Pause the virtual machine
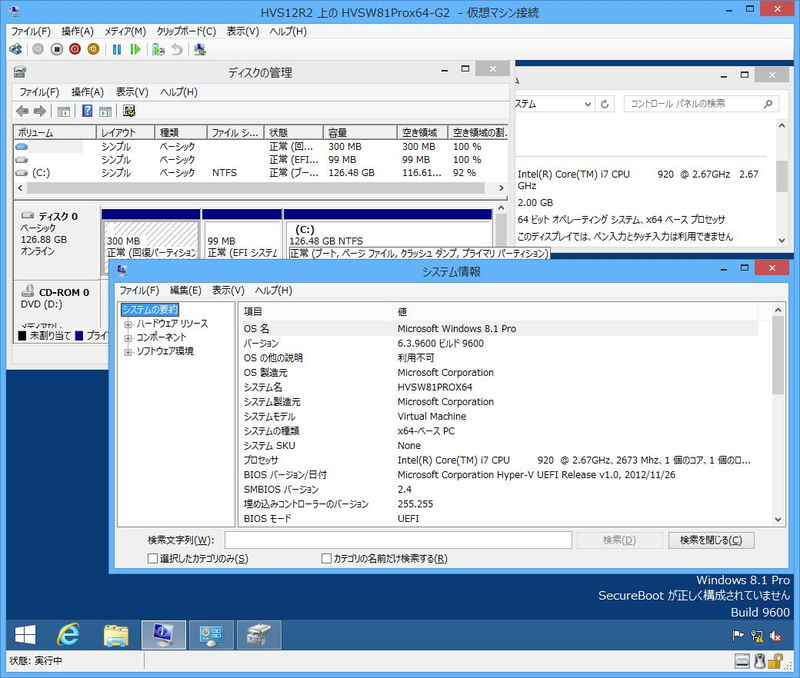 (117, 49)
